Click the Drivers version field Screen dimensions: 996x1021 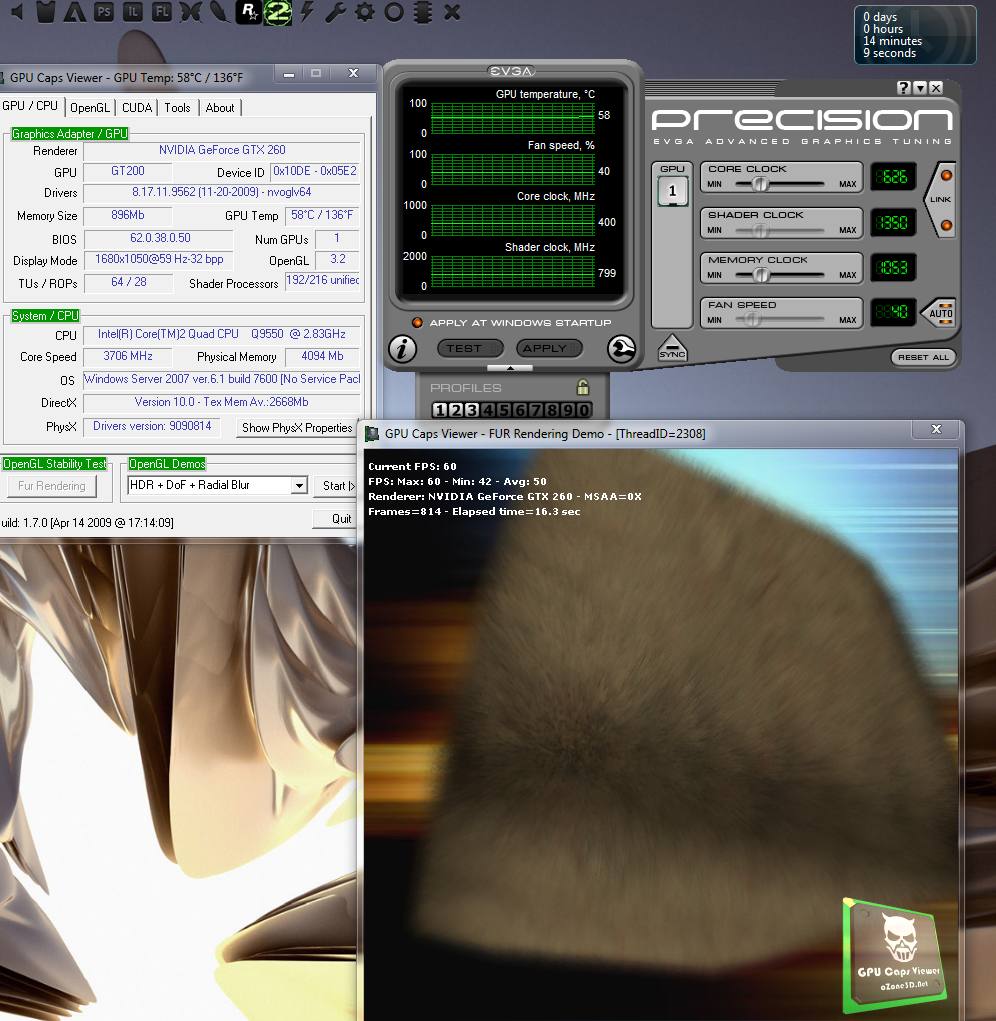(222, 193)
